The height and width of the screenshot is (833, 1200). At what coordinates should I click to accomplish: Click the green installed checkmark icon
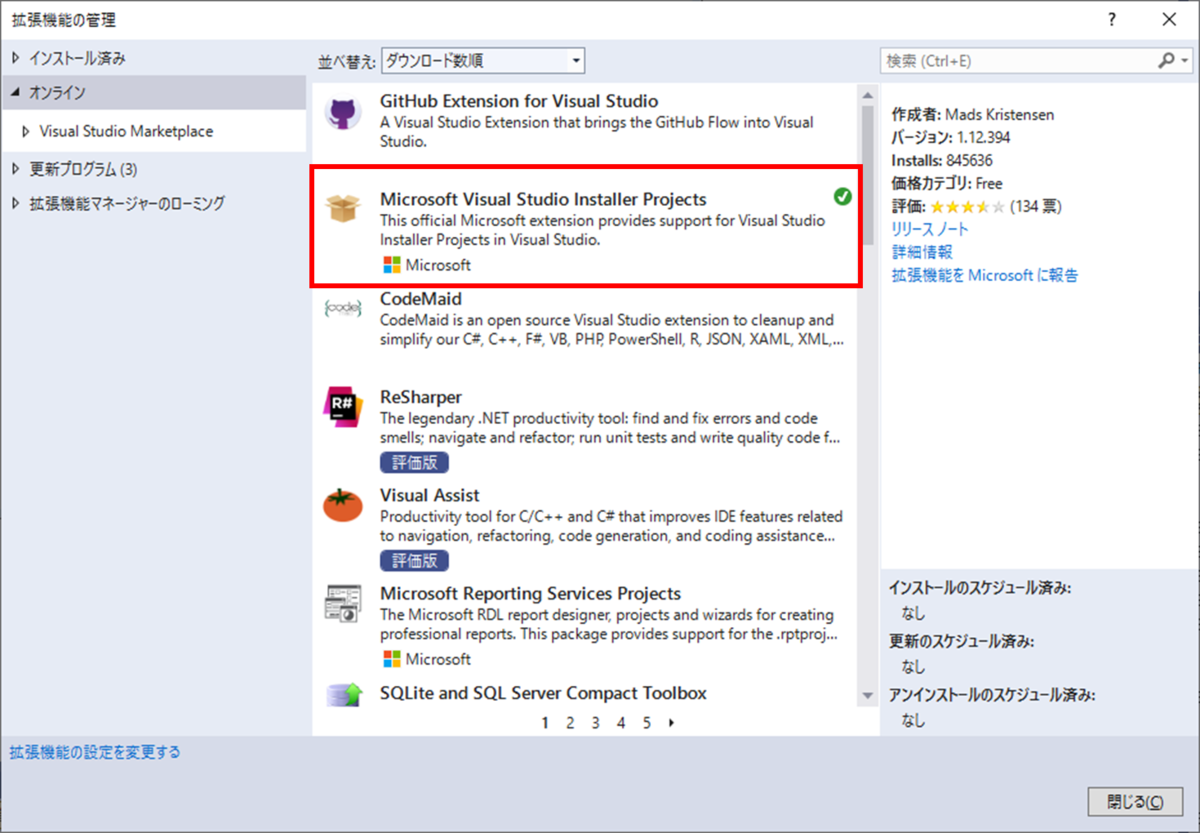click(x=842, y=197)
